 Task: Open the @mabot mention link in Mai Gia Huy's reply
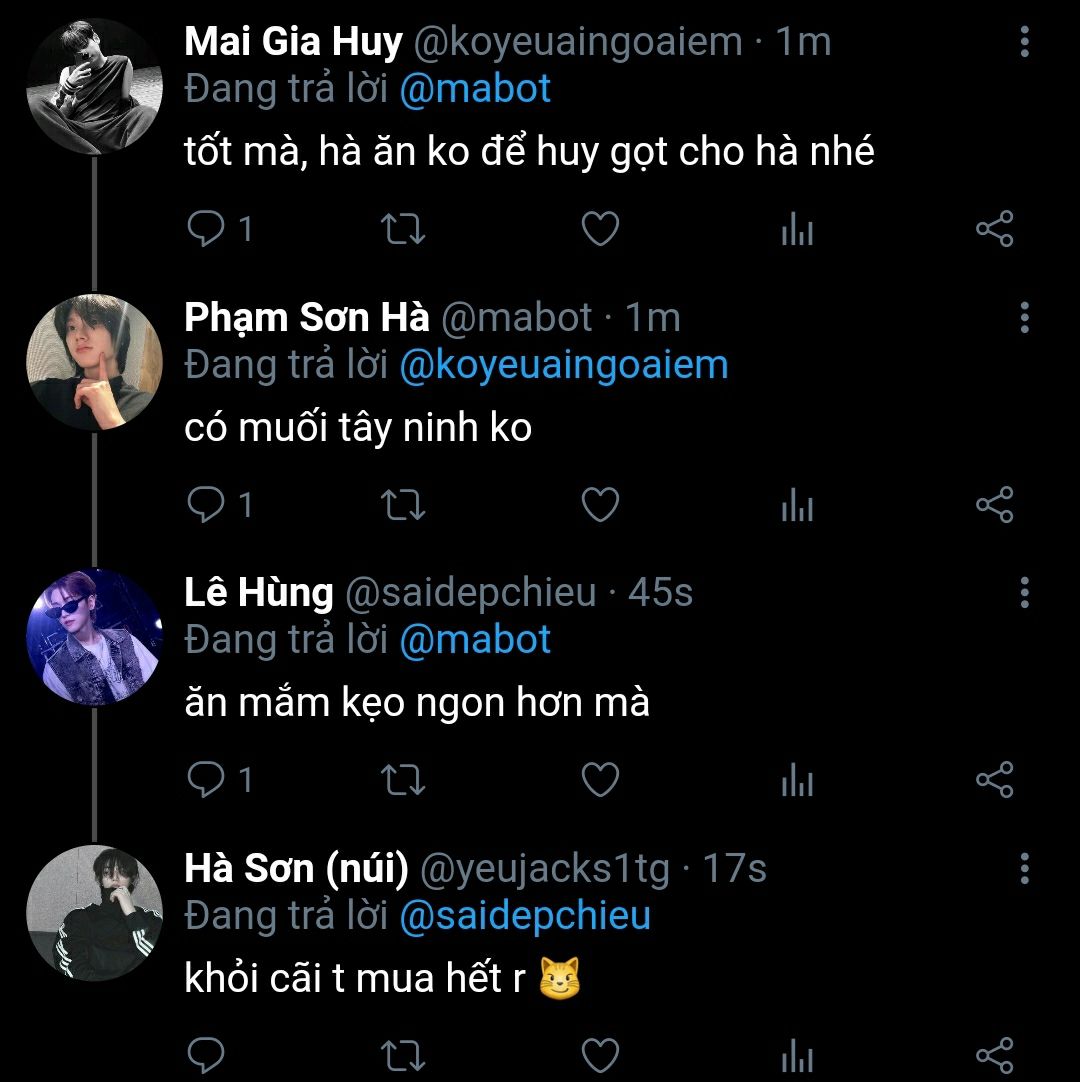475,90
